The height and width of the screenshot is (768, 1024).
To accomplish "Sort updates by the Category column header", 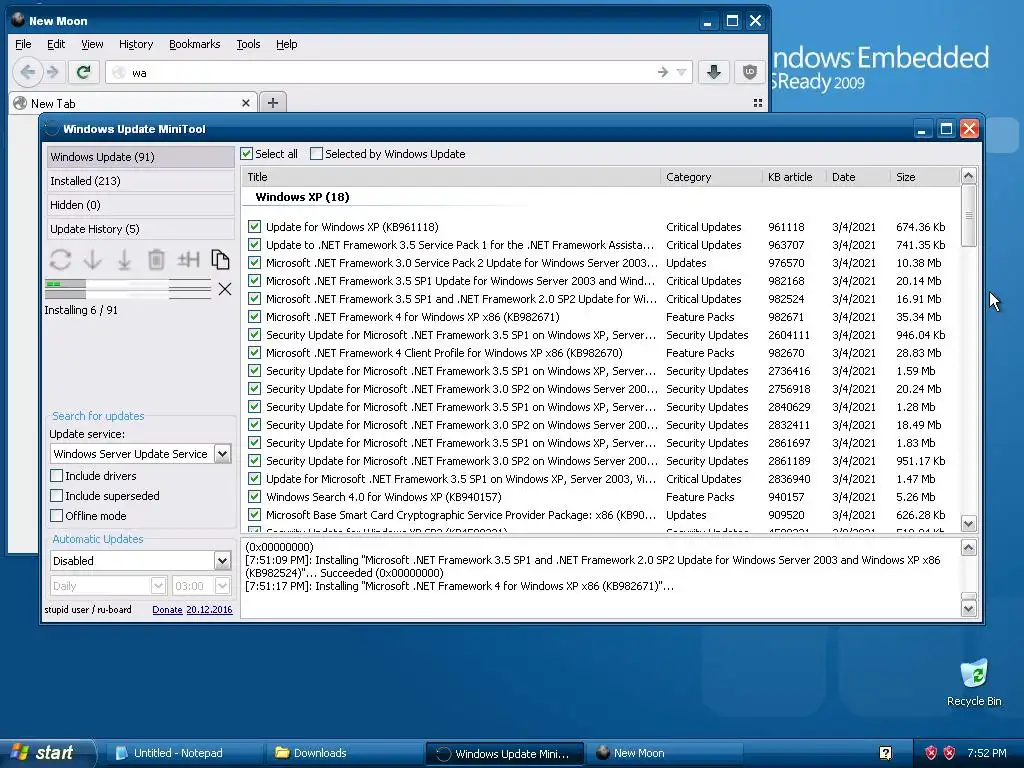I will click(712, 177).
